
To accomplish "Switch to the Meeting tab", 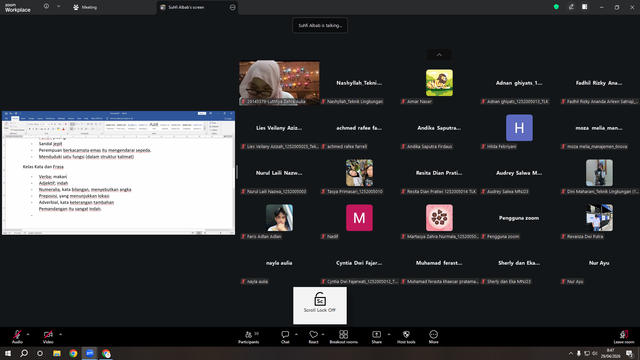I will pyautogui.click(x=85, y=7).
